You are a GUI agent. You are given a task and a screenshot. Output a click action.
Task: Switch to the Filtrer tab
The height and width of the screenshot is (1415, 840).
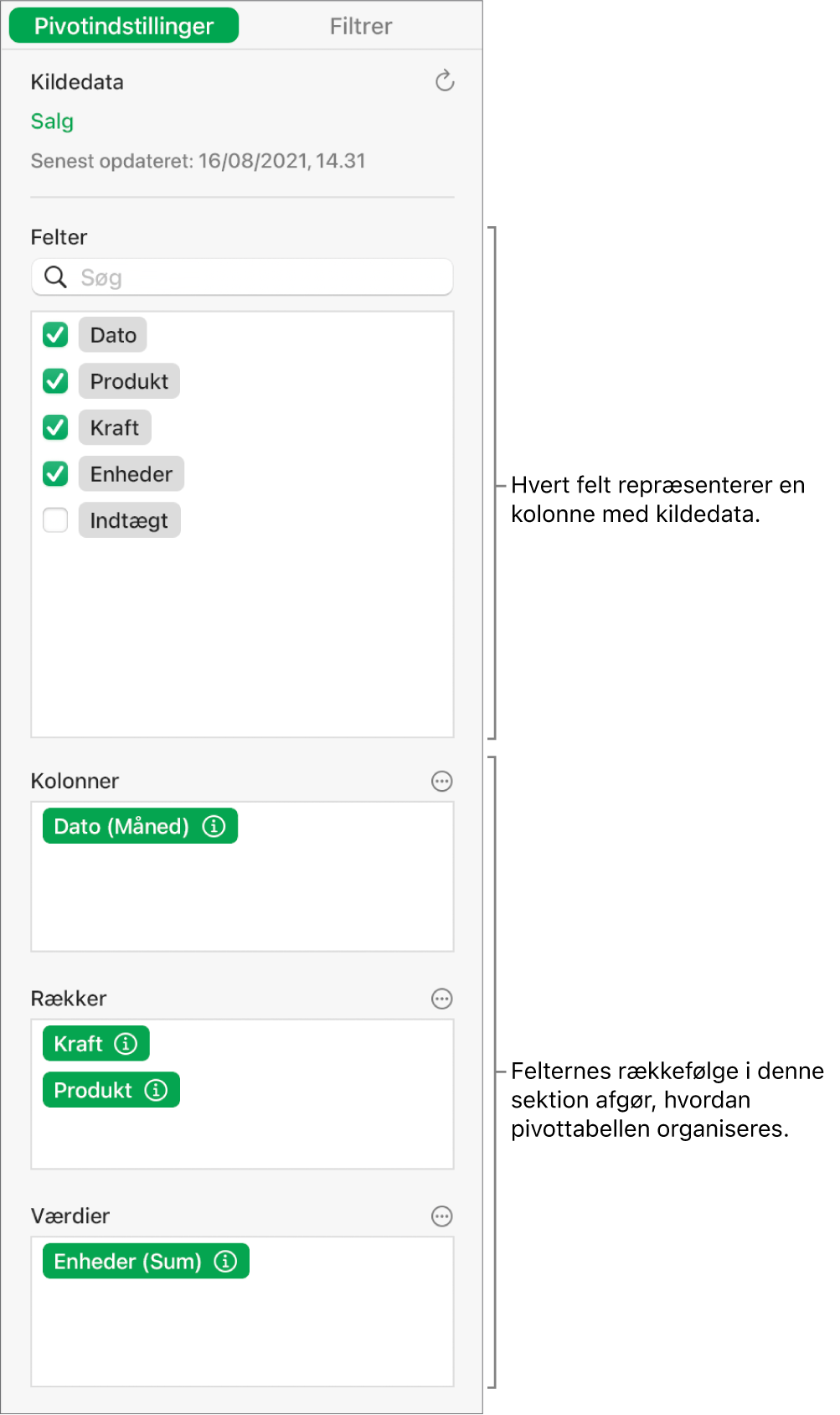click(360, 25)
